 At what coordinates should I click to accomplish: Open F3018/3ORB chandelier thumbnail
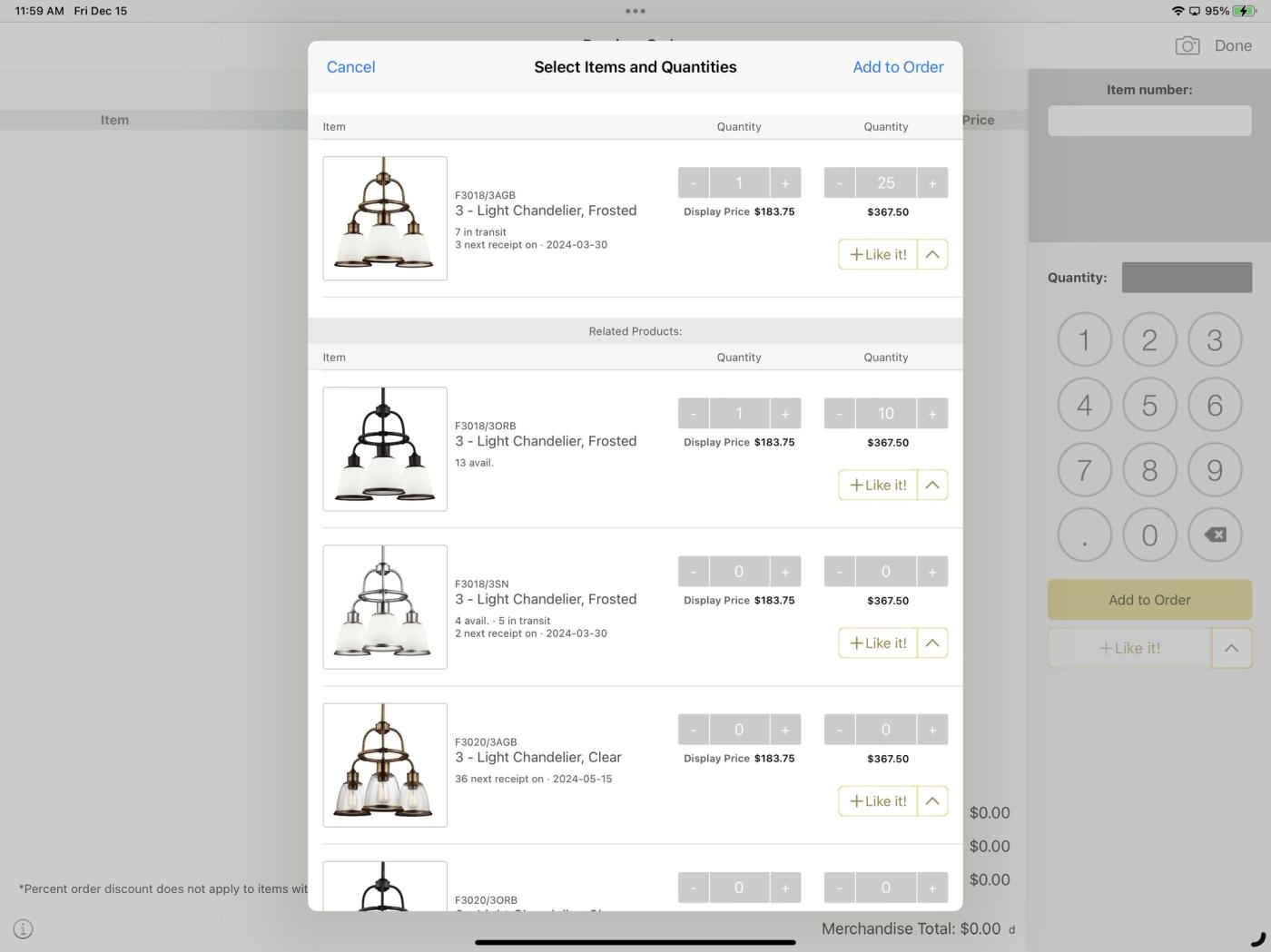coord(385,448)
